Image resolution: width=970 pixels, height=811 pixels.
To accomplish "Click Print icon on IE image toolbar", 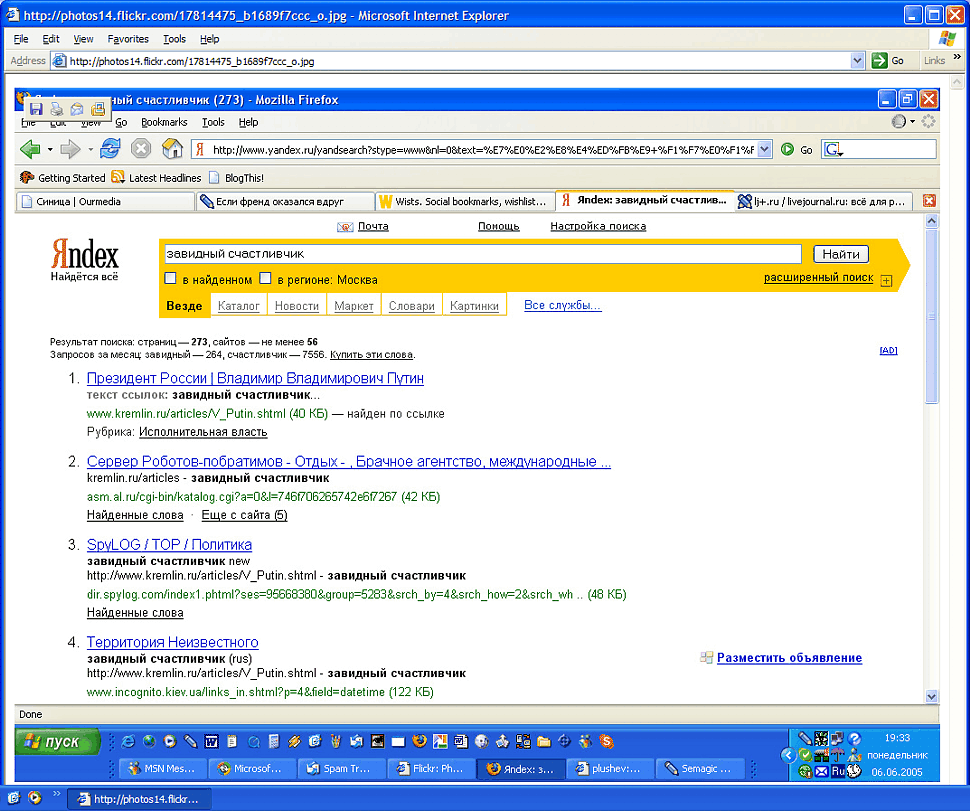I will [x=56, y=109].
